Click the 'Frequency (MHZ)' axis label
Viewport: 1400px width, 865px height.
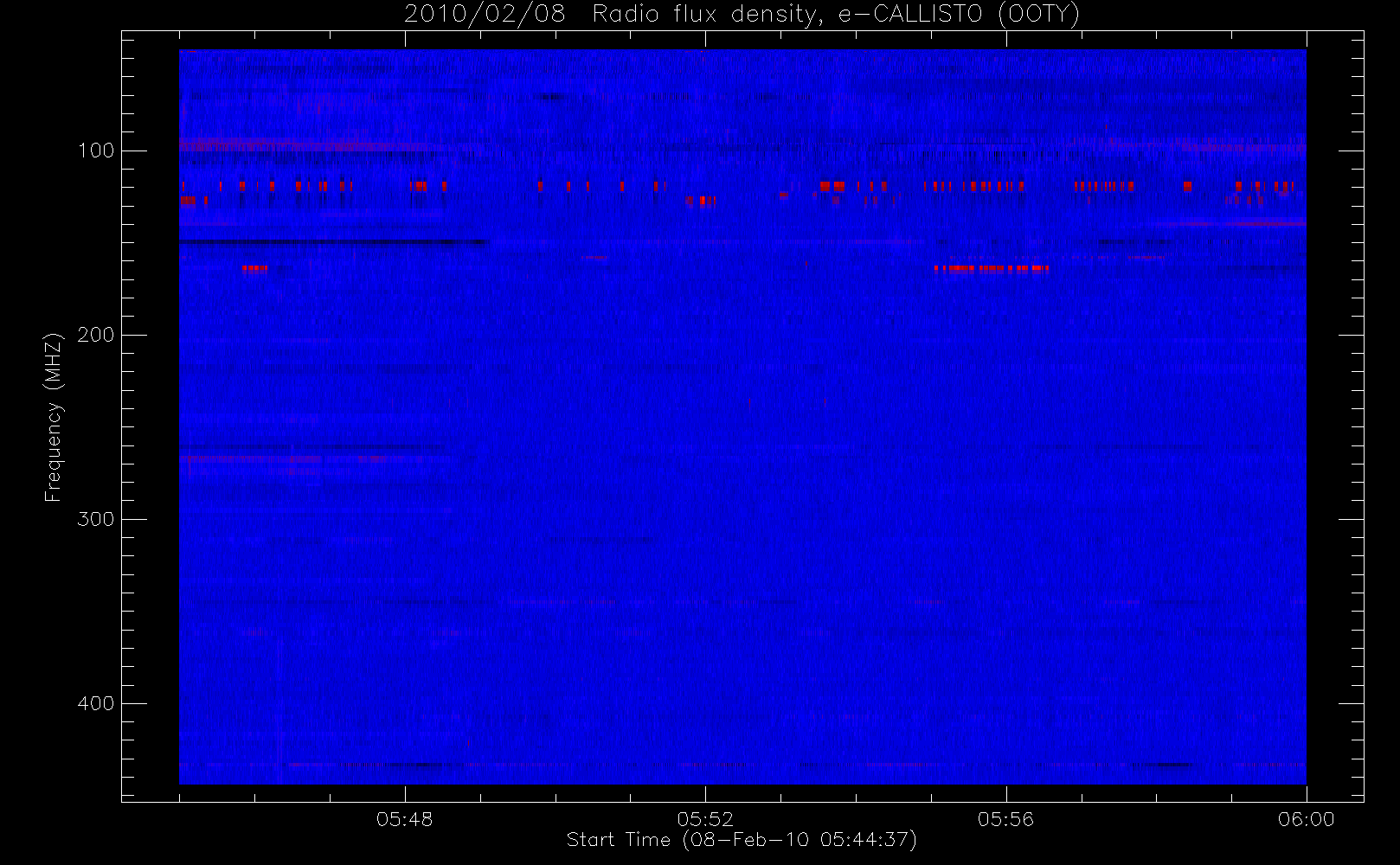point(54,417)
